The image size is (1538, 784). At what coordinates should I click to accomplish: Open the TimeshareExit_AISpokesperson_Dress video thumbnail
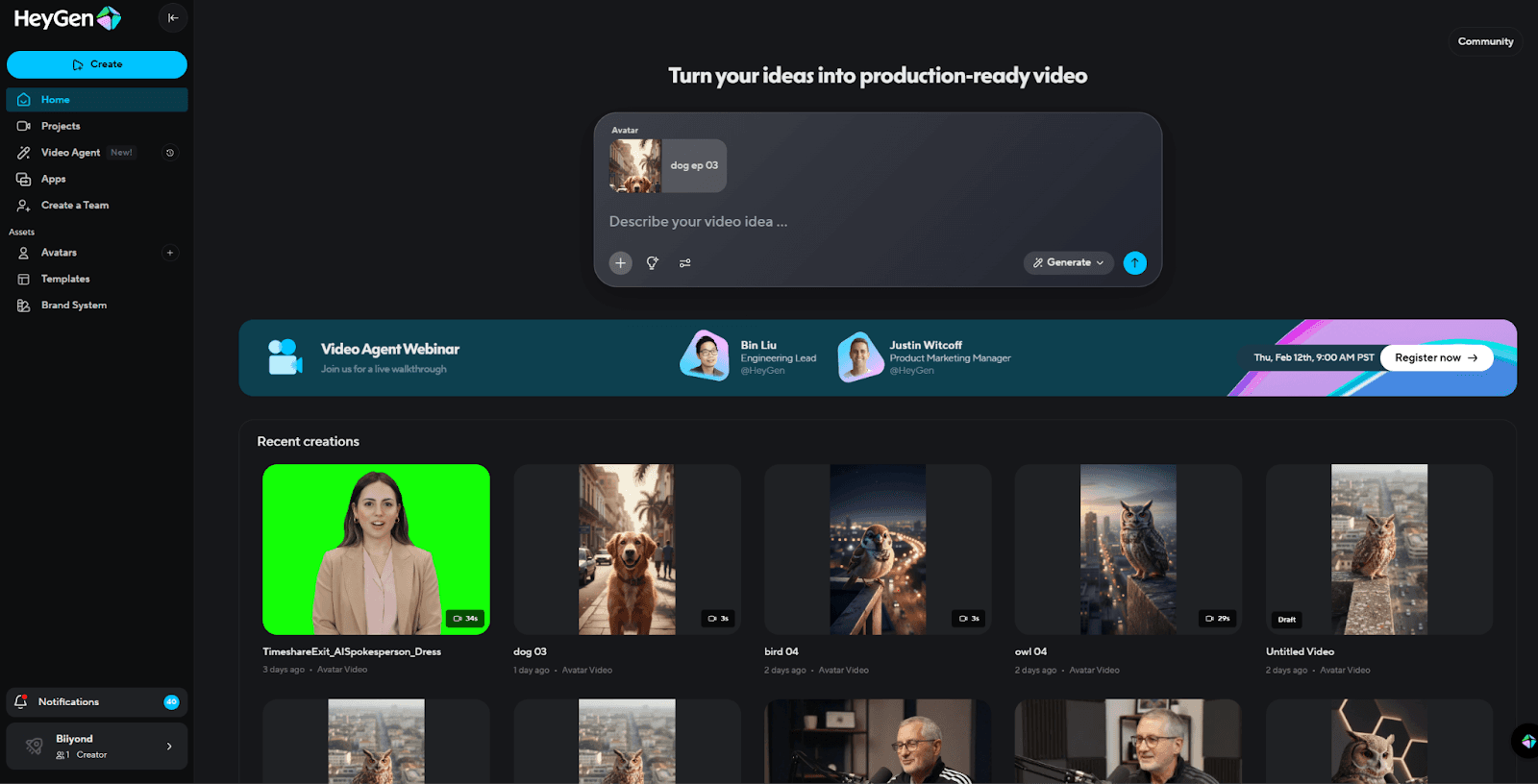pos(376,550)
